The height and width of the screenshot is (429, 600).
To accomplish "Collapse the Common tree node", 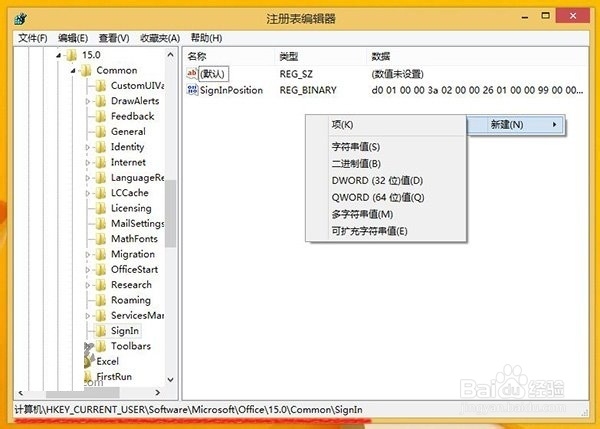I will click(73, 71).
